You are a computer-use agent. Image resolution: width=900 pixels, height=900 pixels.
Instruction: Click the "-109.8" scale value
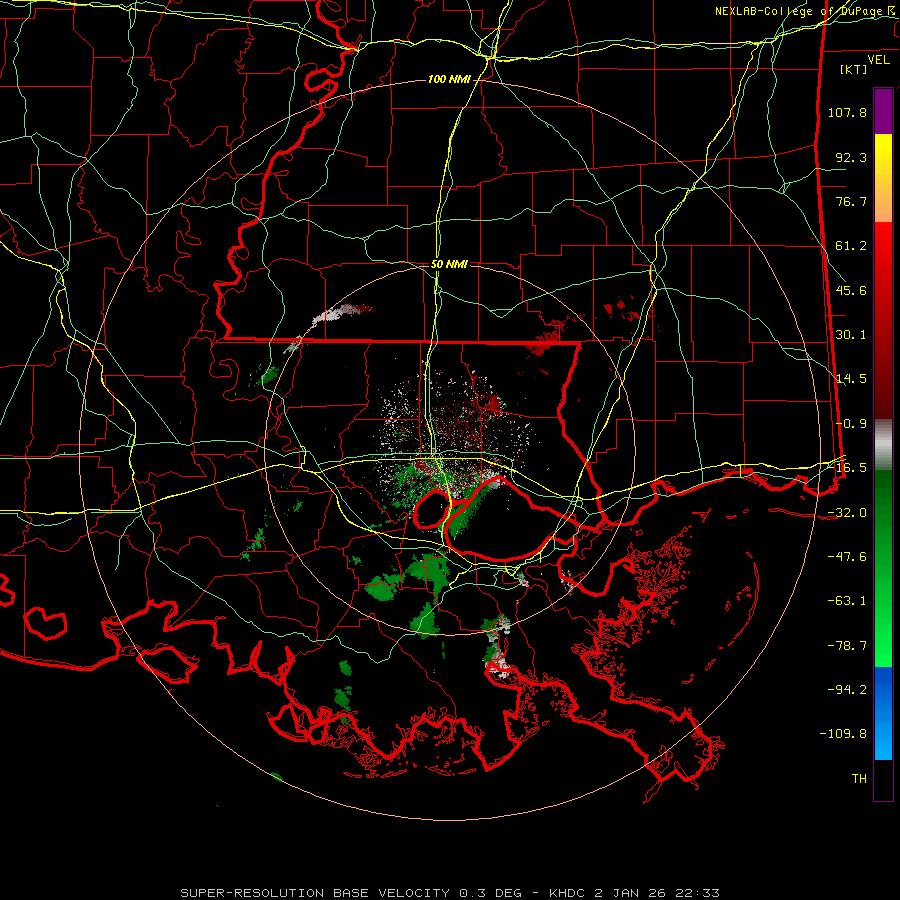[x=843, y=734]
